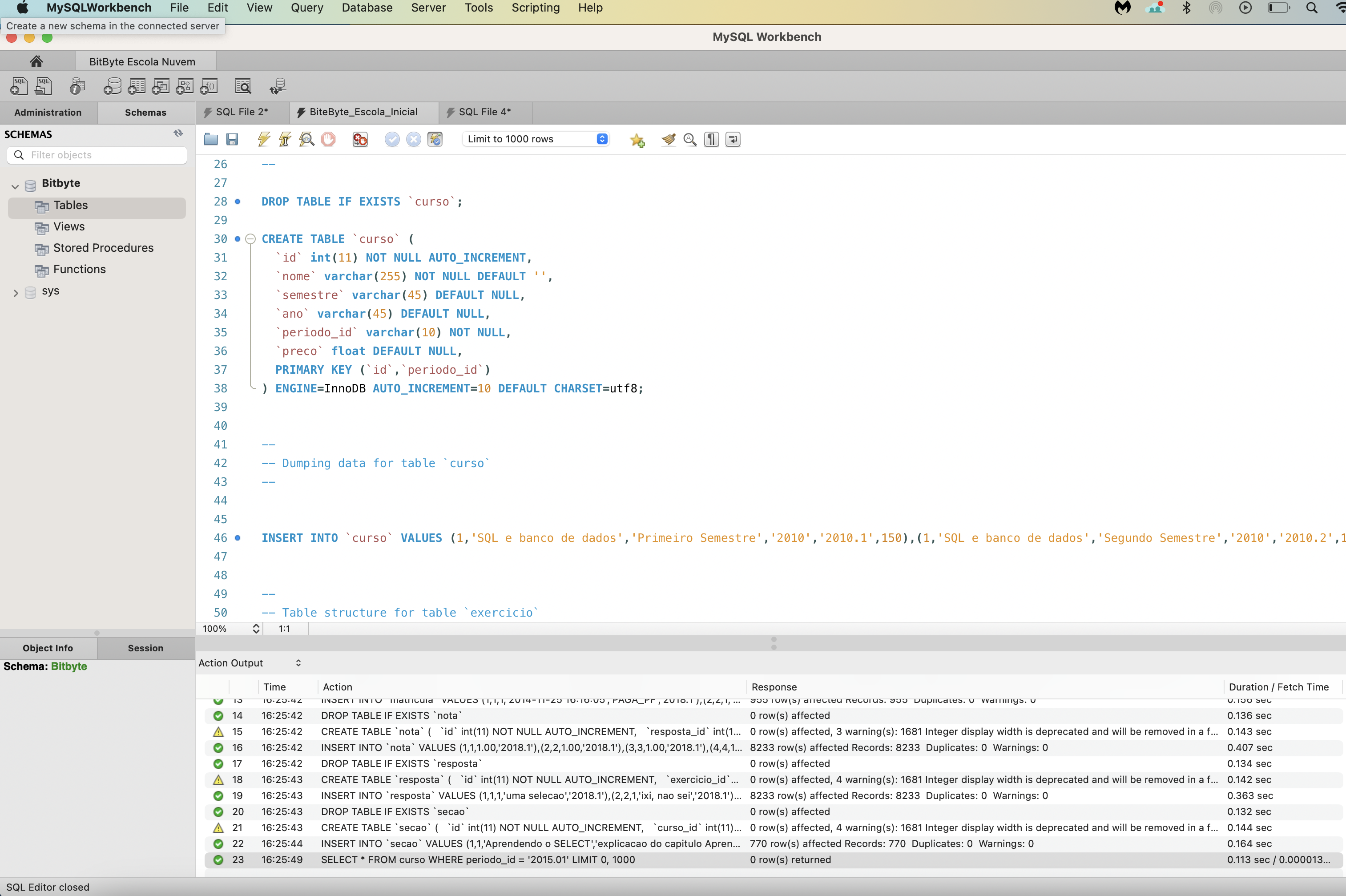Click the output pane splitter handle
This screenshot has height=896, width=1346.
(x=774, y=643)
